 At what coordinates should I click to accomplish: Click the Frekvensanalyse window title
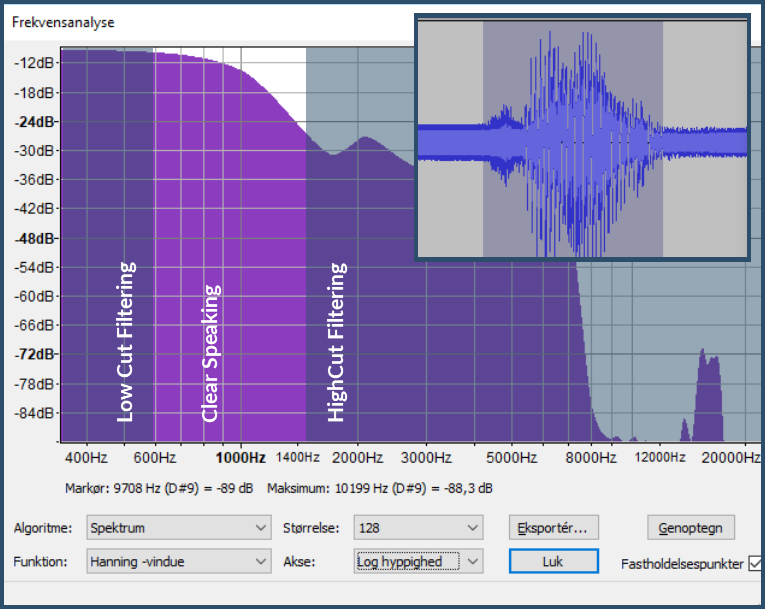click(x=63, y=22)
